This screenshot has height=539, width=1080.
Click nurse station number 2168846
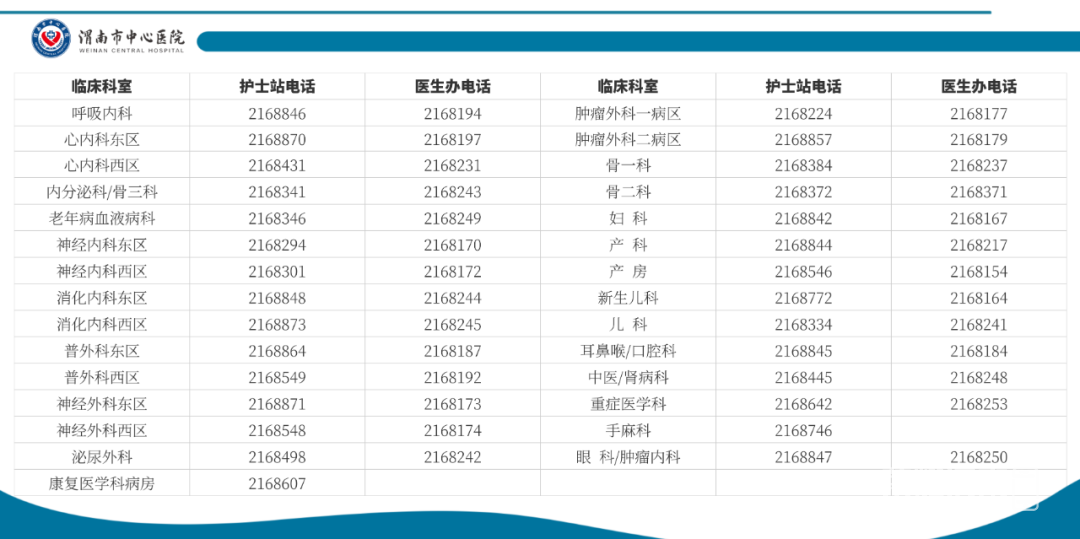pos(277,114)
